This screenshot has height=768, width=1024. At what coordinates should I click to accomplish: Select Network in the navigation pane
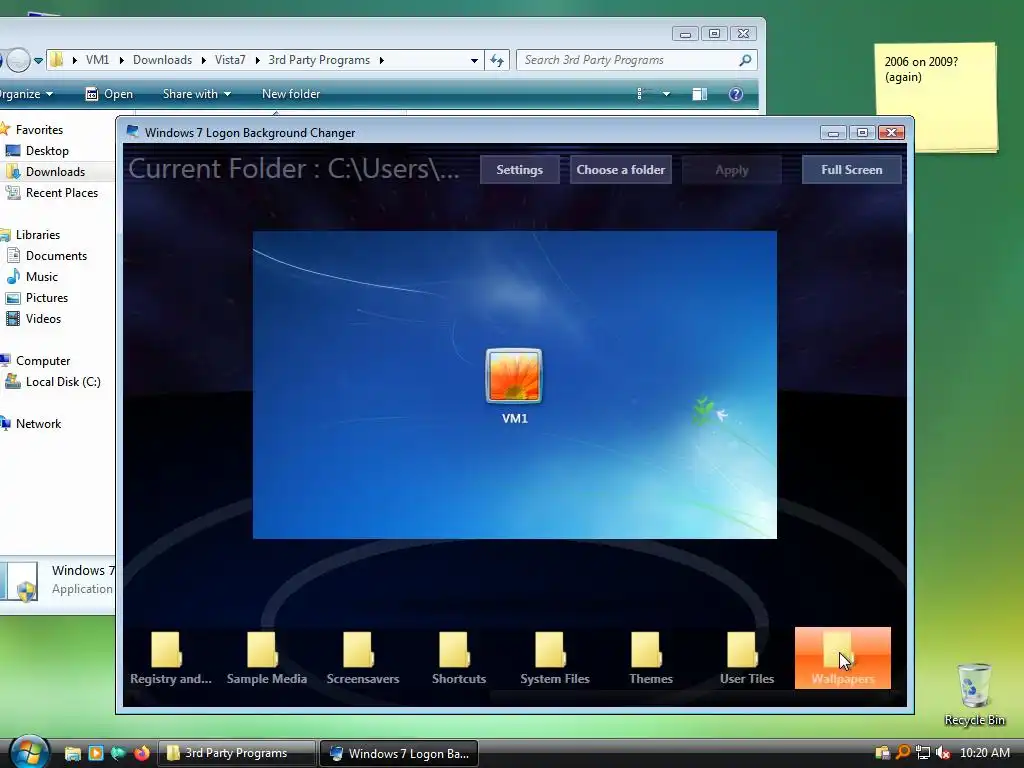click(x=38, y=423)
